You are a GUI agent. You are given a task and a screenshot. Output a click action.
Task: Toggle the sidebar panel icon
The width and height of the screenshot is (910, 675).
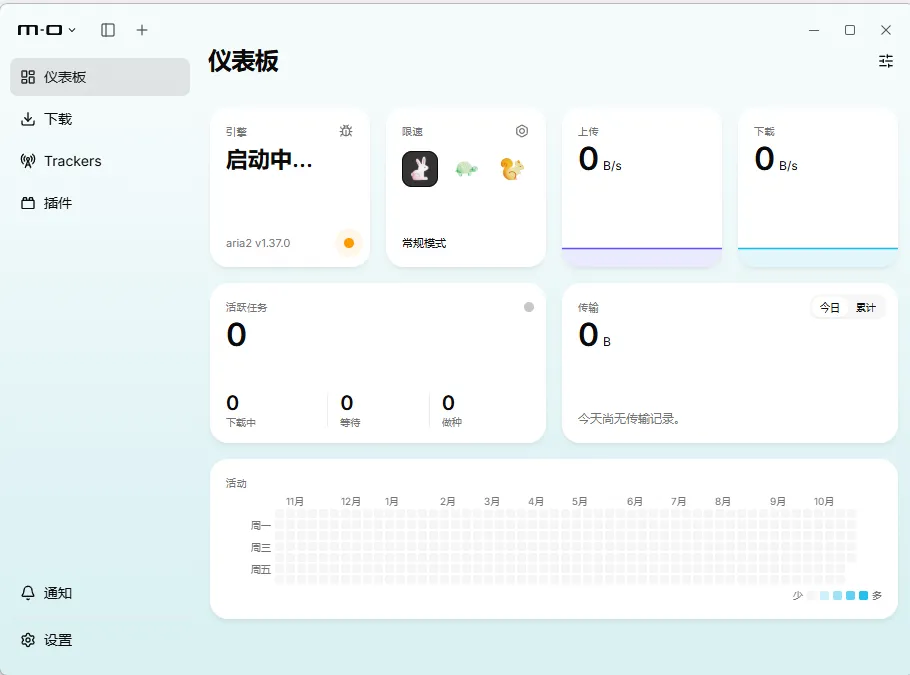pos(108,30)
